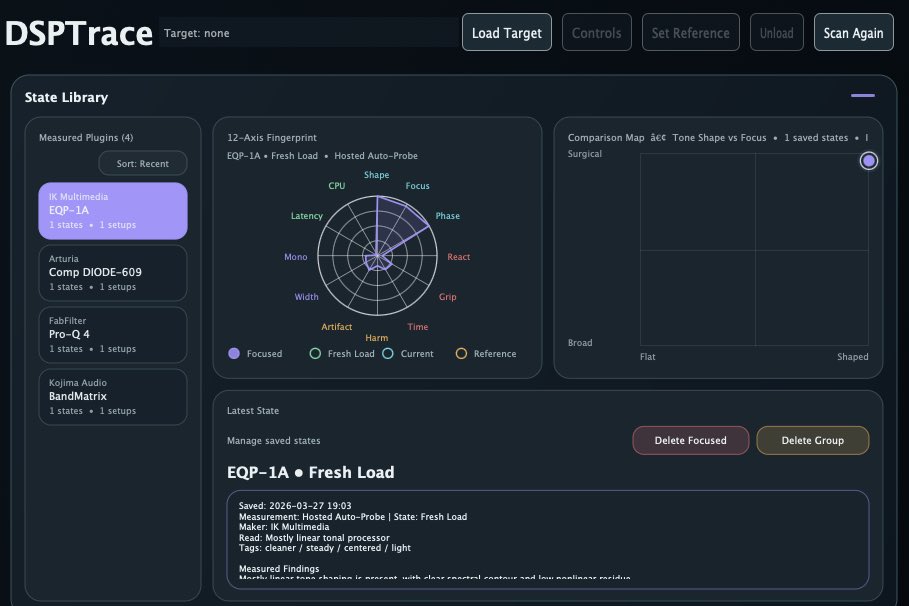
Task: Toggle the Fresh Load legend marker
Action: [315, 354]
